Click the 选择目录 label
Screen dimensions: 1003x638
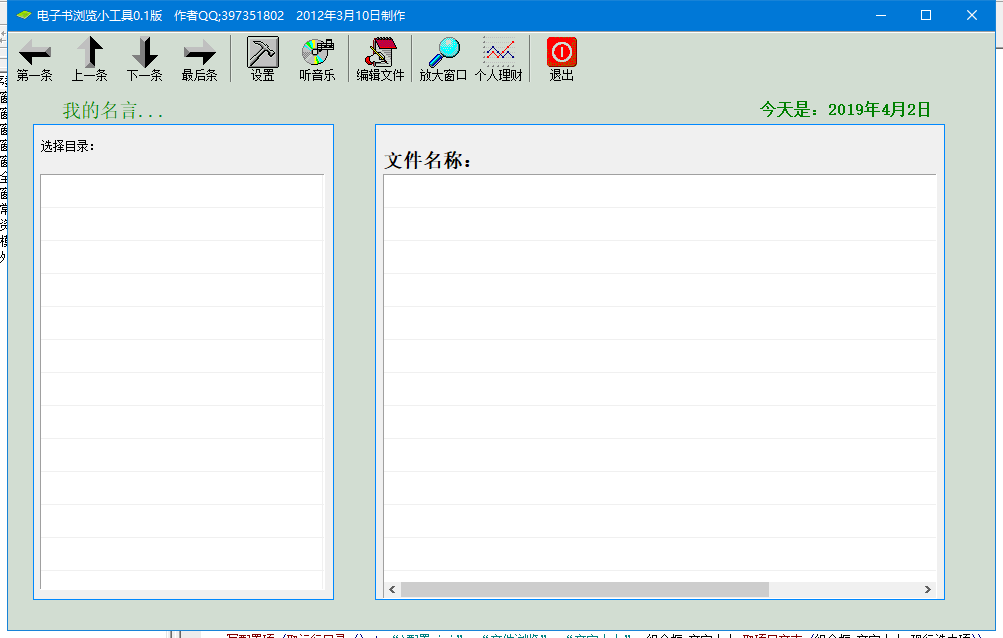67,146
